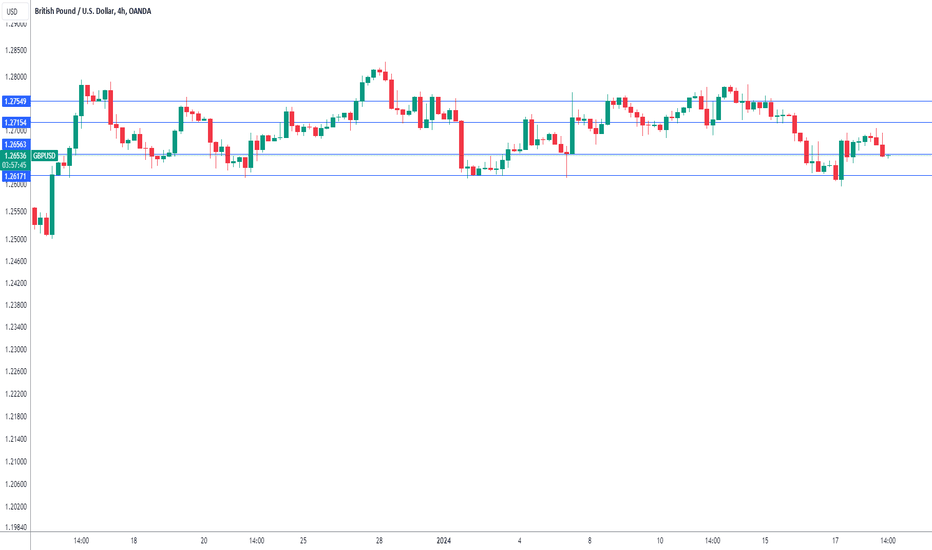
Task: Click the green GBPUSD current price tag
Action: pos(44,156)
